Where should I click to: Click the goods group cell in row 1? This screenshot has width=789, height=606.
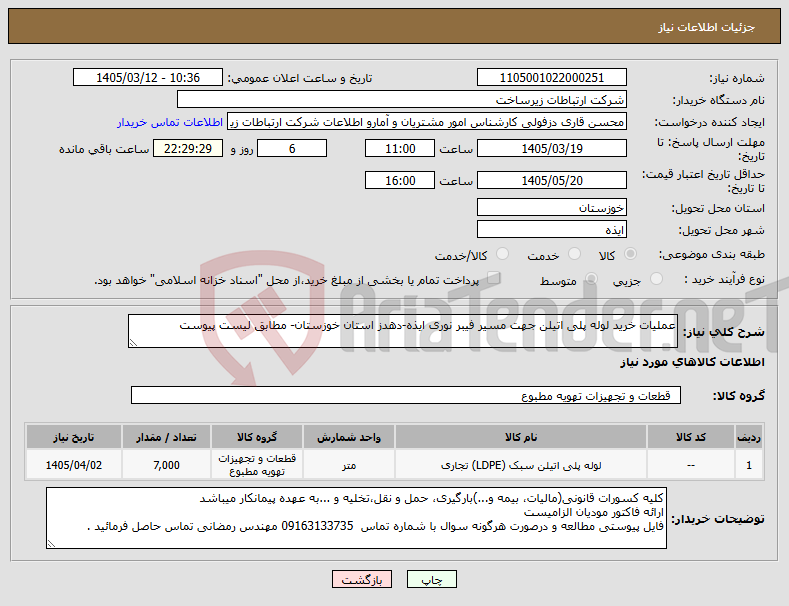point(257,465)
